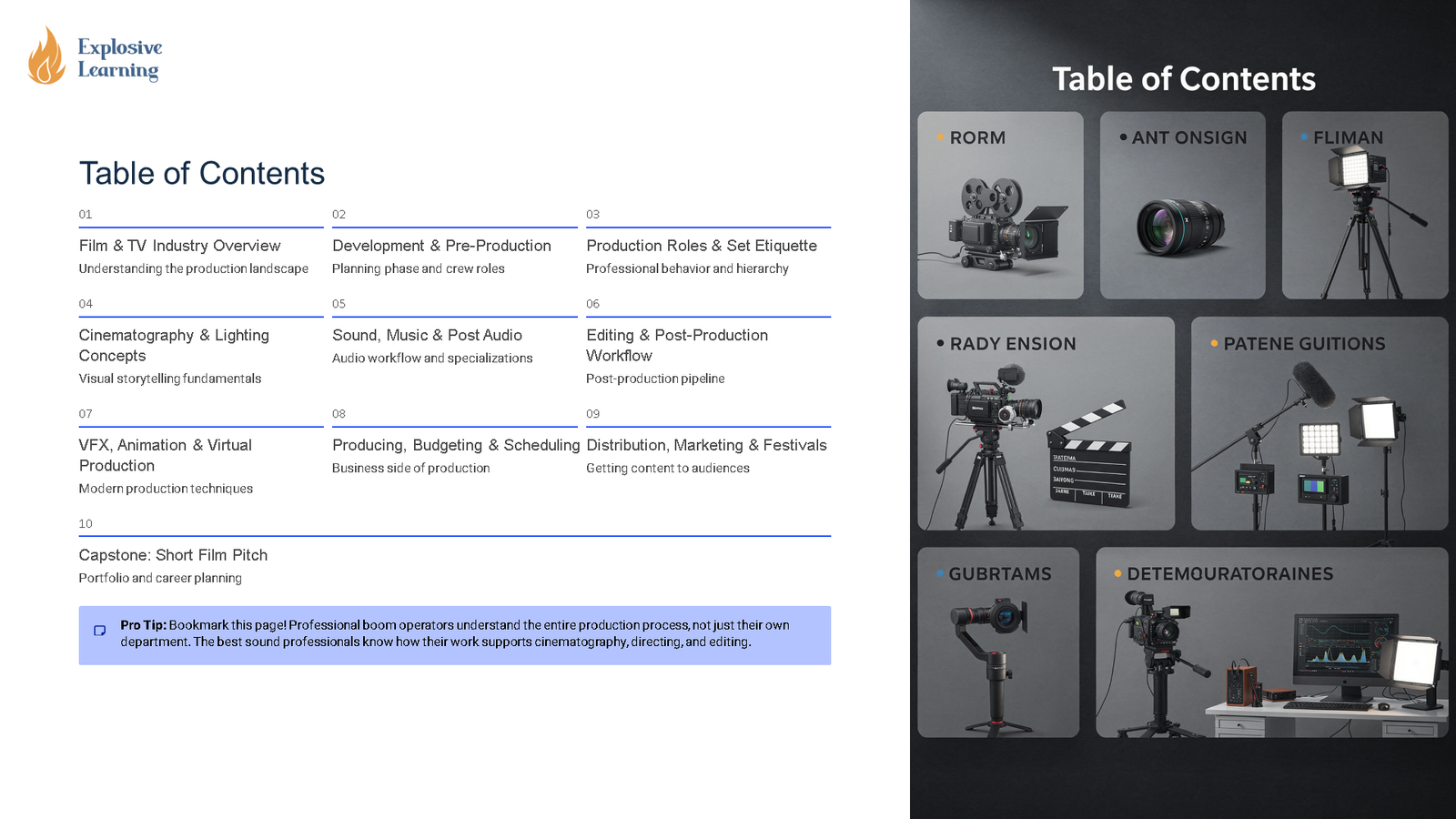Expand chapter 06 Editing & Post-Production Workflow
The width and height of the screenshot is (1456, 819).
(678, 345)
